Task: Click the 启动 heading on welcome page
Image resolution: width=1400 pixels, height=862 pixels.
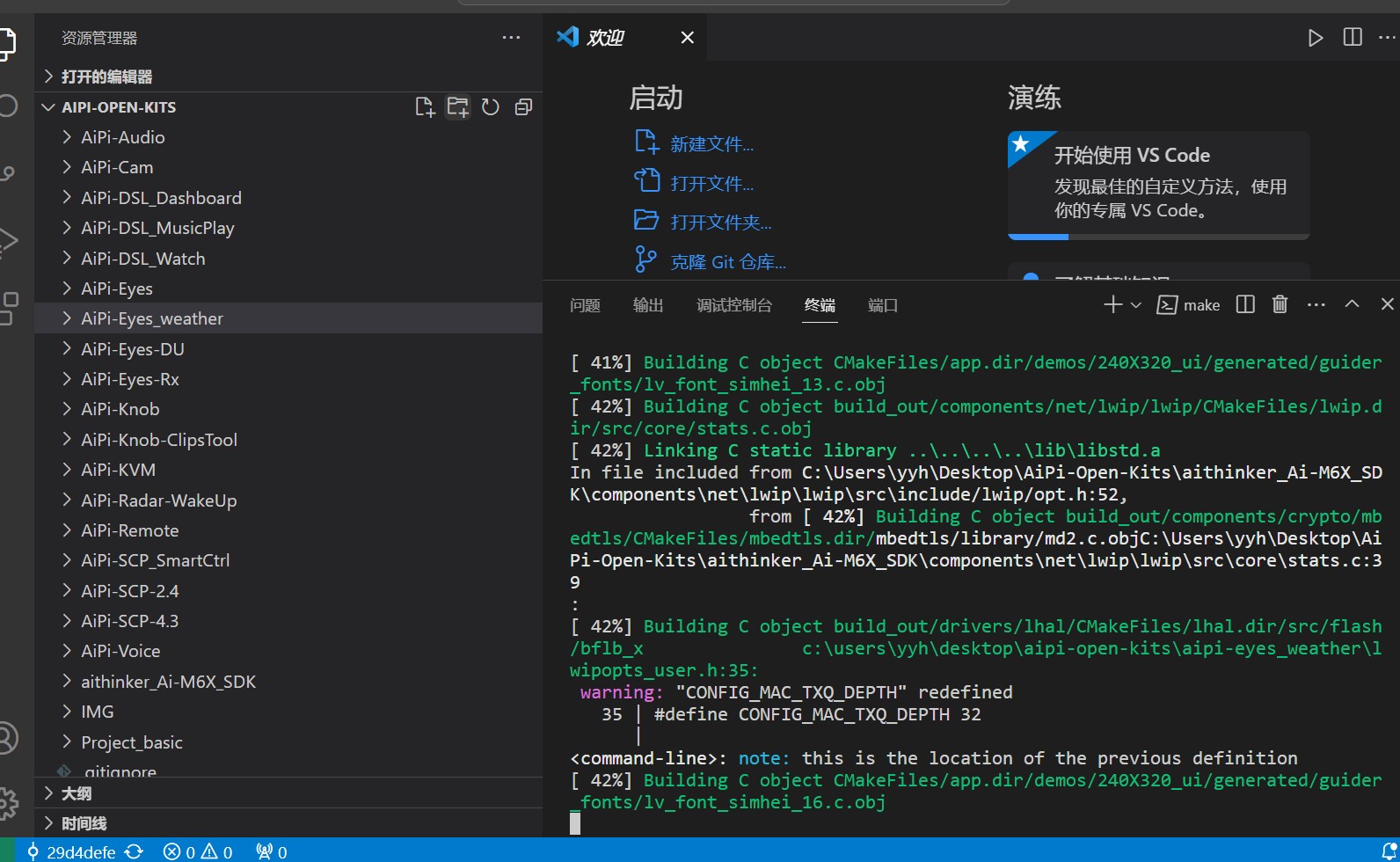Action: pyautogui.click(x=656, y=98)
